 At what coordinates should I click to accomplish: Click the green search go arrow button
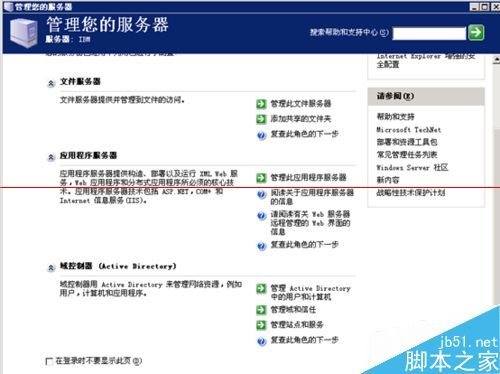pos(476,33)
